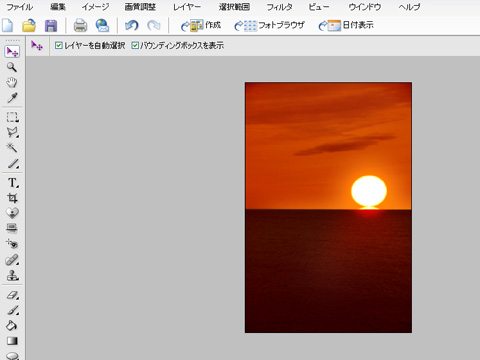Viewport: 480px width, 360px height.
Task: Open the イメージ menu
Action: (95, 7)
